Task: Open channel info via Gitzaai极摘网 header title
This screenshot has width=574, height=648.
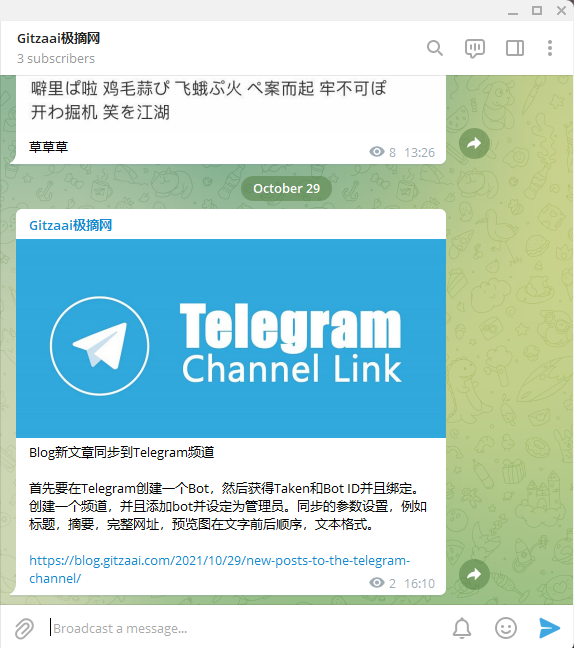Action: tap(58, 38)
